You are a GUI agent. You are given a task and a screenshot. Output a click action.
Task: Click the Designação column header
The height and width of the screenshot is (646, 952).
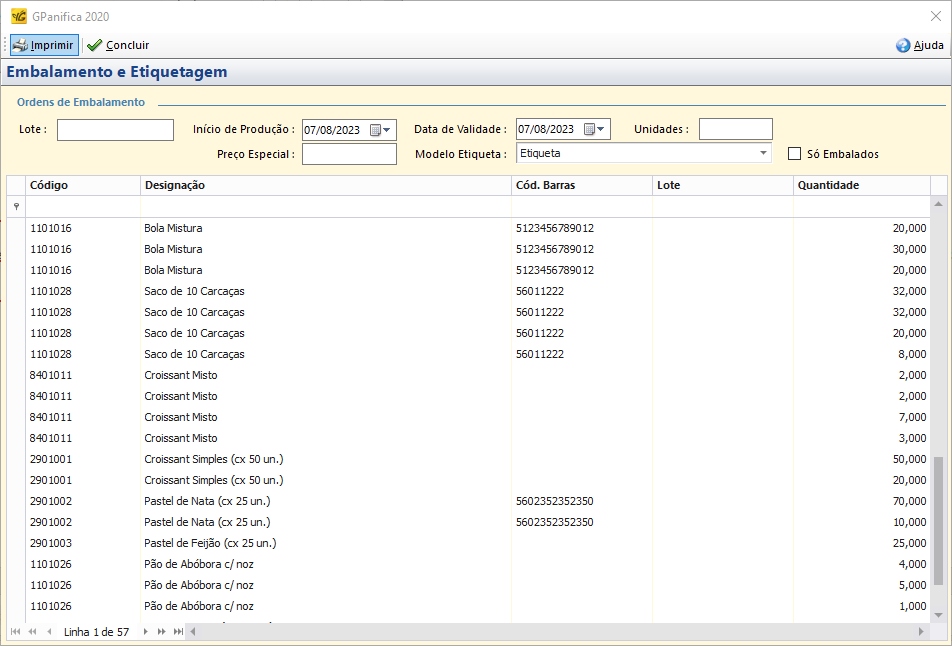[325, 185]
